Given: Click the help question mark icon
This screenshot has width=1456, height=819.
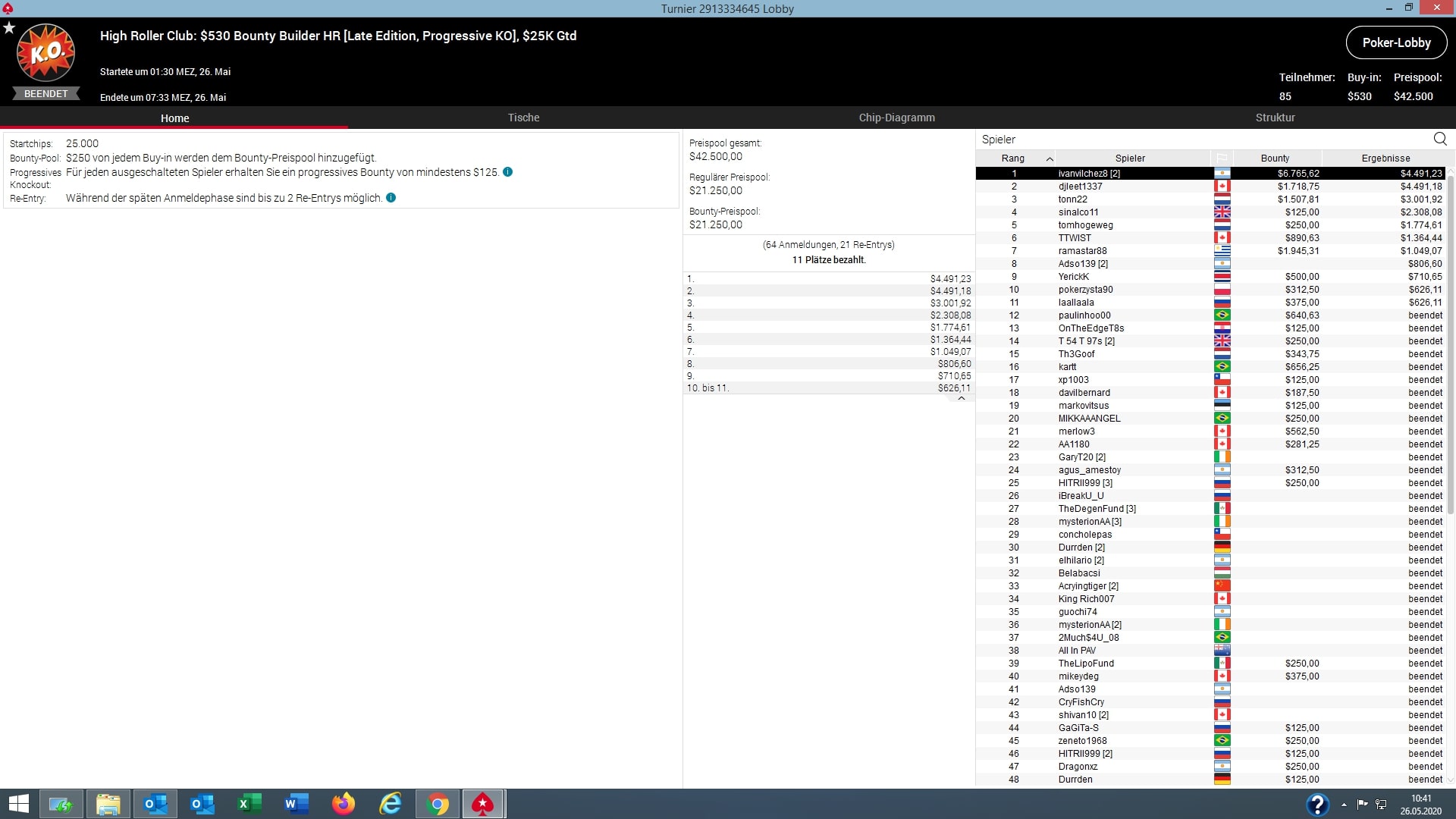Looking at the screenshot, I should (x=1317, y=804).
